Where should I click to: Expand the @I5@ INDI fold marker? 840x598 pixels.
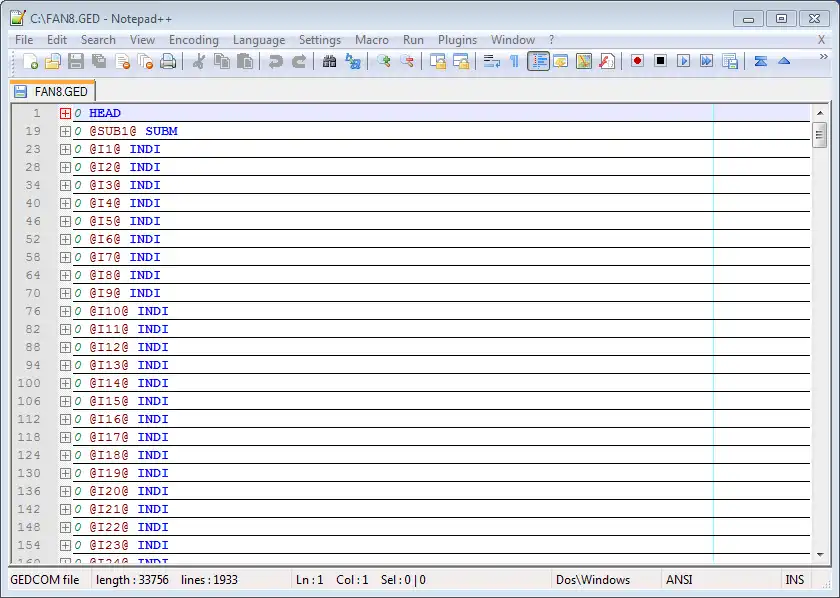(x=65, y=221)
